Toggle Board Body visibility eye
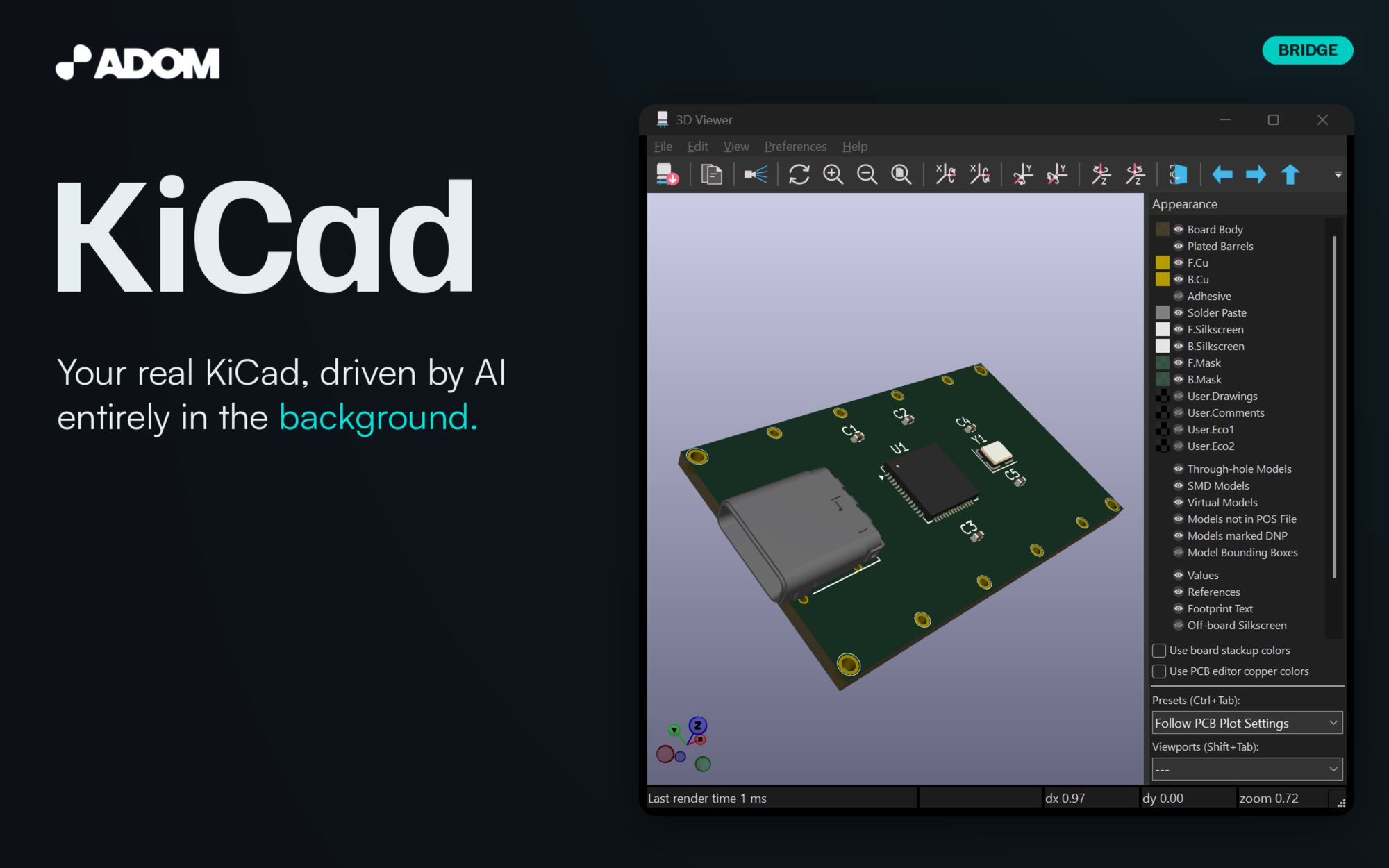Viewport: 1389px width, 868px height. click(x=1179, y=229)
